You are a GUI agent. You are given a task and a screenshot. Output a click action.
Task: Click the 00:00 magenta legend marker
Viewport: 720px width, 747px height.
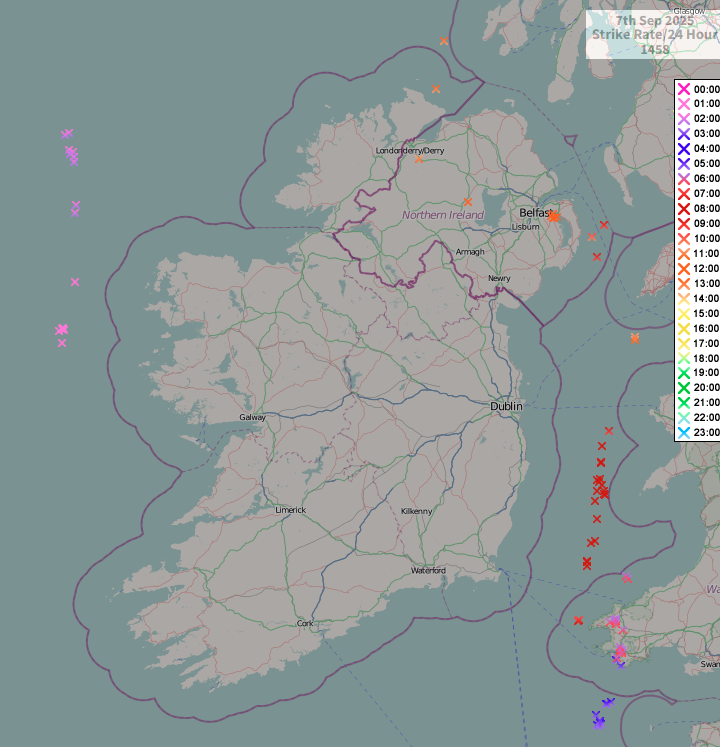pos(684,89)
